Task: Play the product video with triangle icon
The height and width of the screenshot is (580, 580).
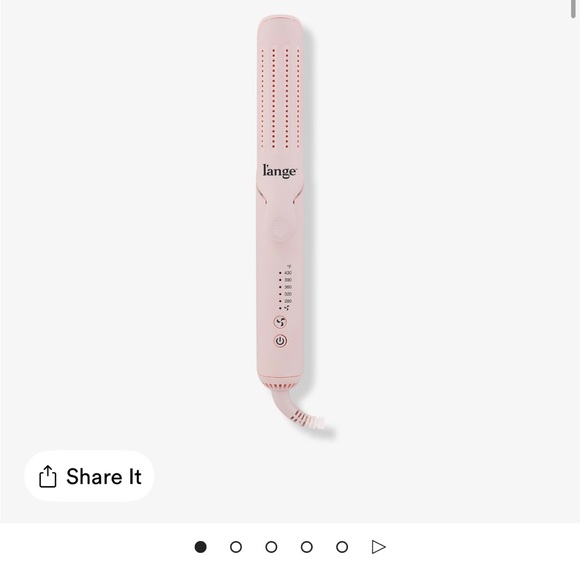Action: click(378, 547)
